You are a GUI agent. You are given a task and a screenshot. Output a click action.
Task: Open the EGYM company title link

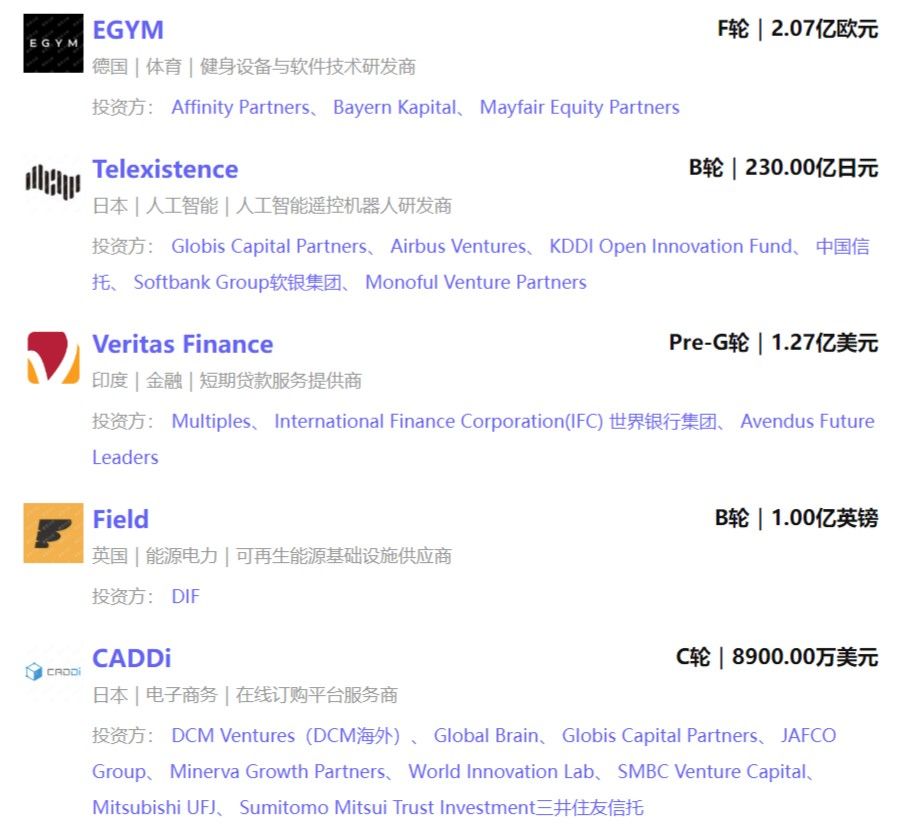coord(128,30)
